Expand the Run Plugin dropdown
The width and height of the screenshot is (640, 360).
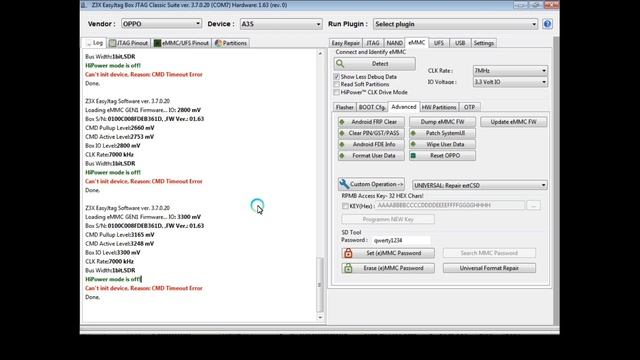(x=456, y=24)
